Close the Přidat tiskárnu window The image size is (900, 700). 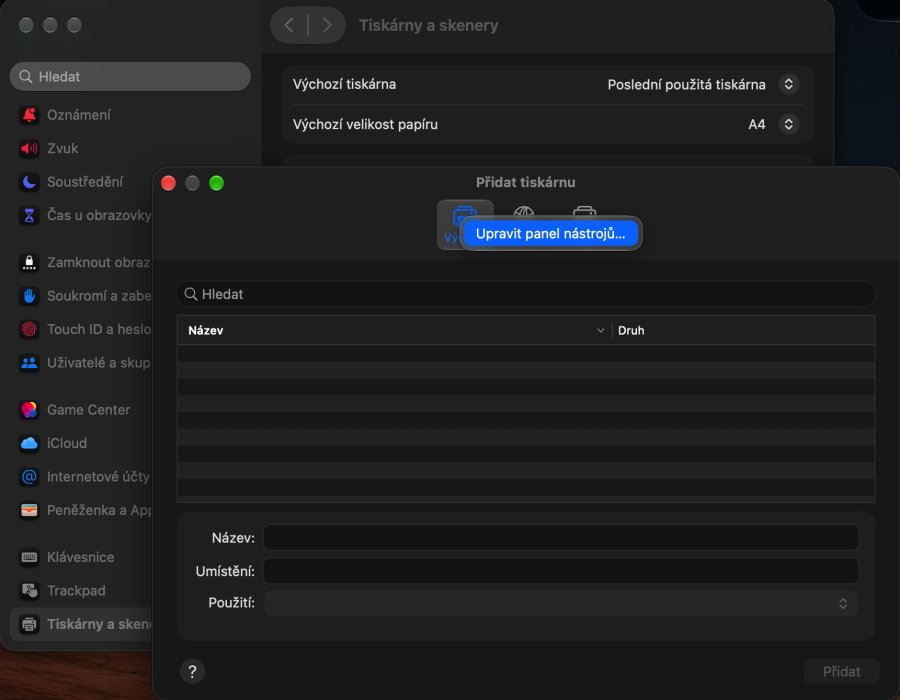click(168, 183)
